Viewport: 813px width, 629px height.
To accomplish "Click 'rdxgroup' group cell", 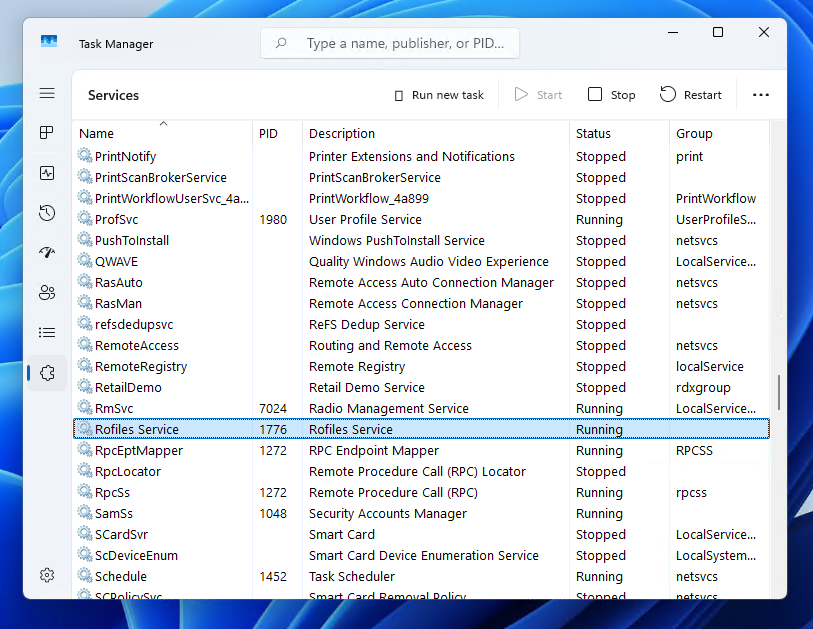I will 703,388.
